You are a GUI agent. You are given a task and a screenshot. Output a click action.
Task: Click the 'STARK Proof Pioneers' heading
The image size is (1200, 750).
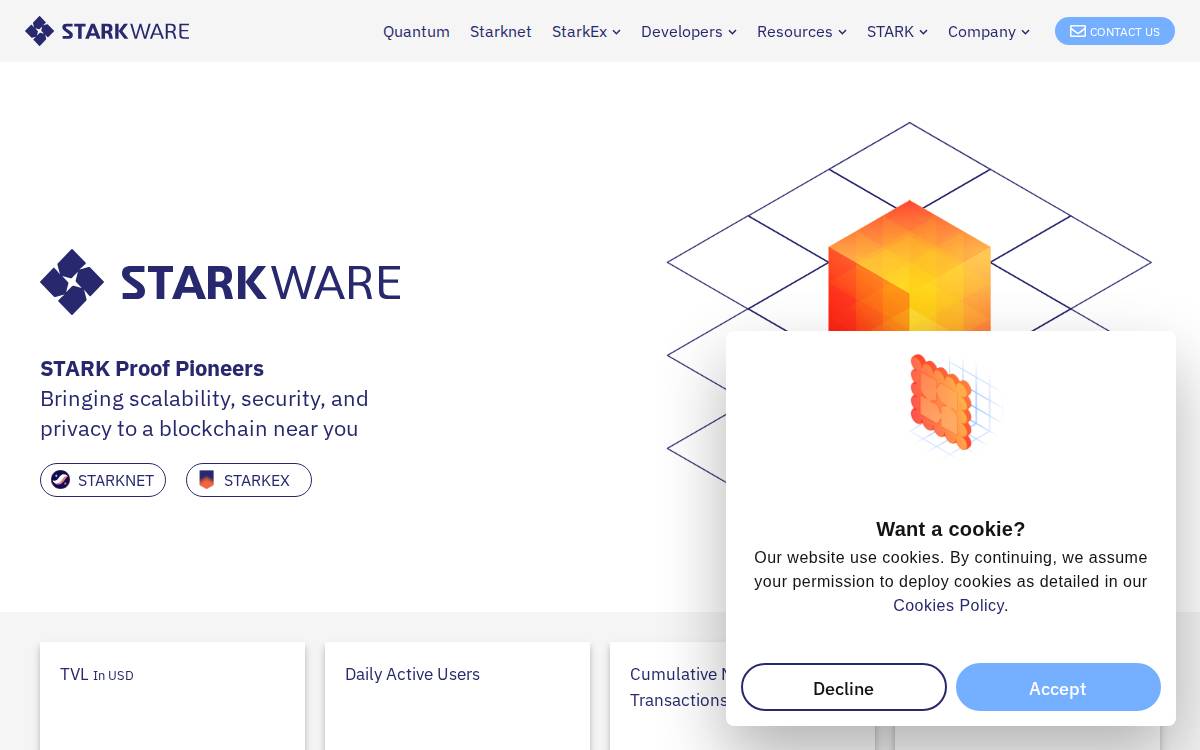[152, 368]
